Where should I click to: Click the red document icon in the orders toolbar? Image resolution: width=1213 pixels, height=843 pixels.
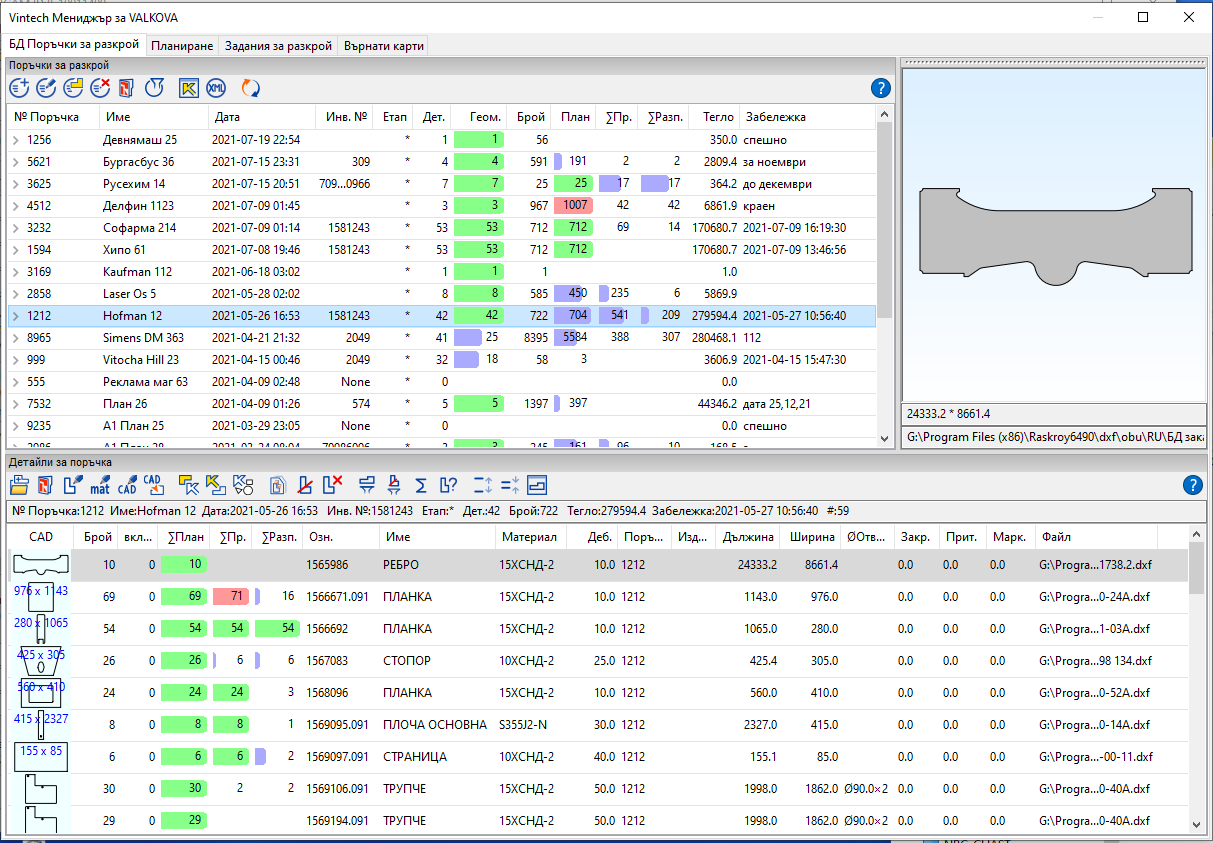(127, 88)
